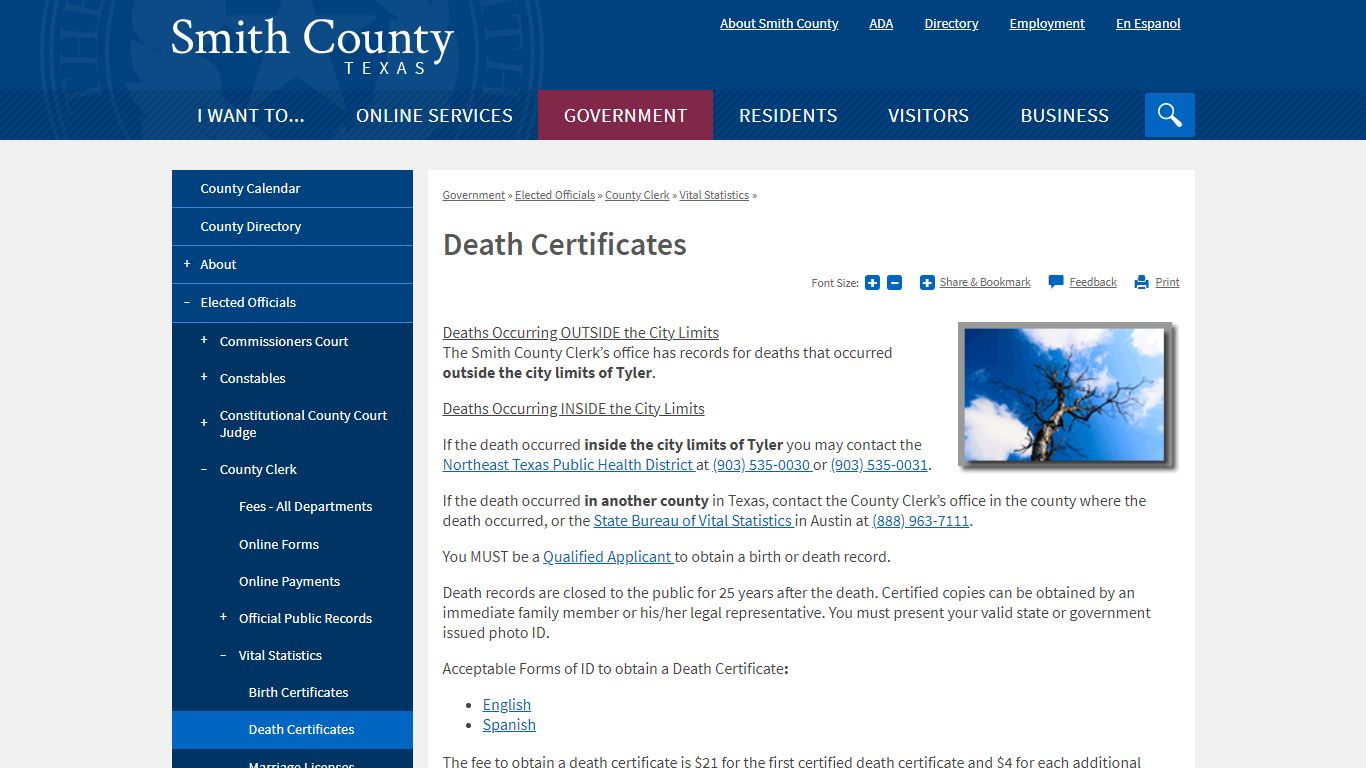Open County Clerk sidebar item
Viewport: 1366px width, 768px height.
pyautogui.click(x=258, y=470)
